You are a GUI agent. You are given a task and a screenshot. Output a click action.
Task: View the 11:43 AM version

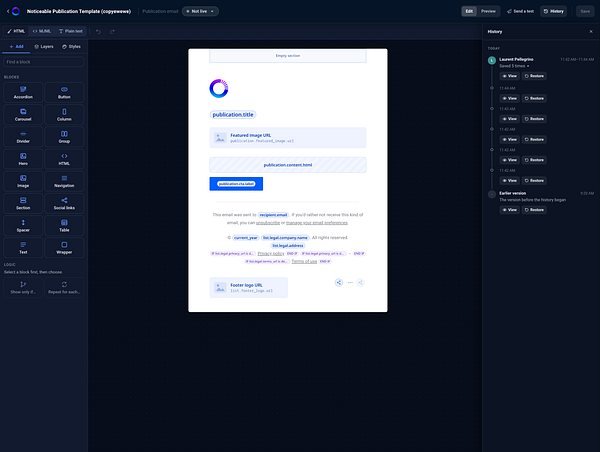click(x=509, y=119)
